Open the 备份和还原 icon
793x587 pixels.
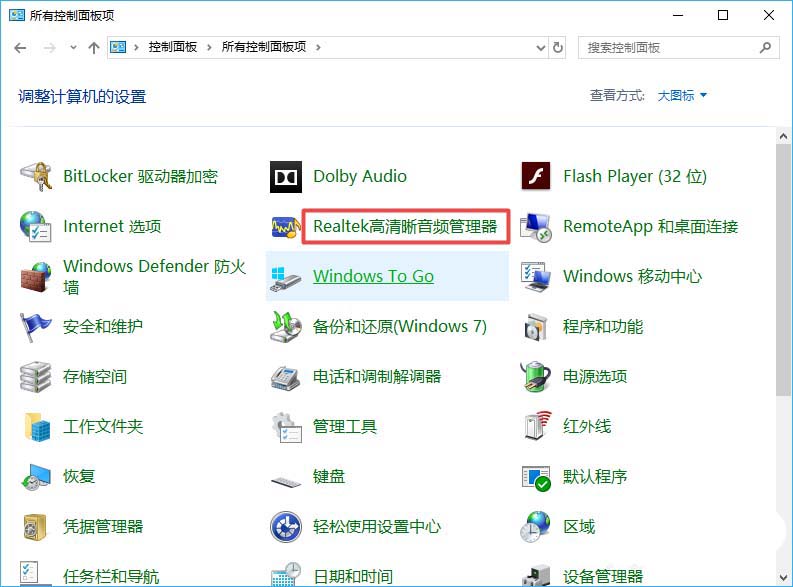tap(286, 327)
